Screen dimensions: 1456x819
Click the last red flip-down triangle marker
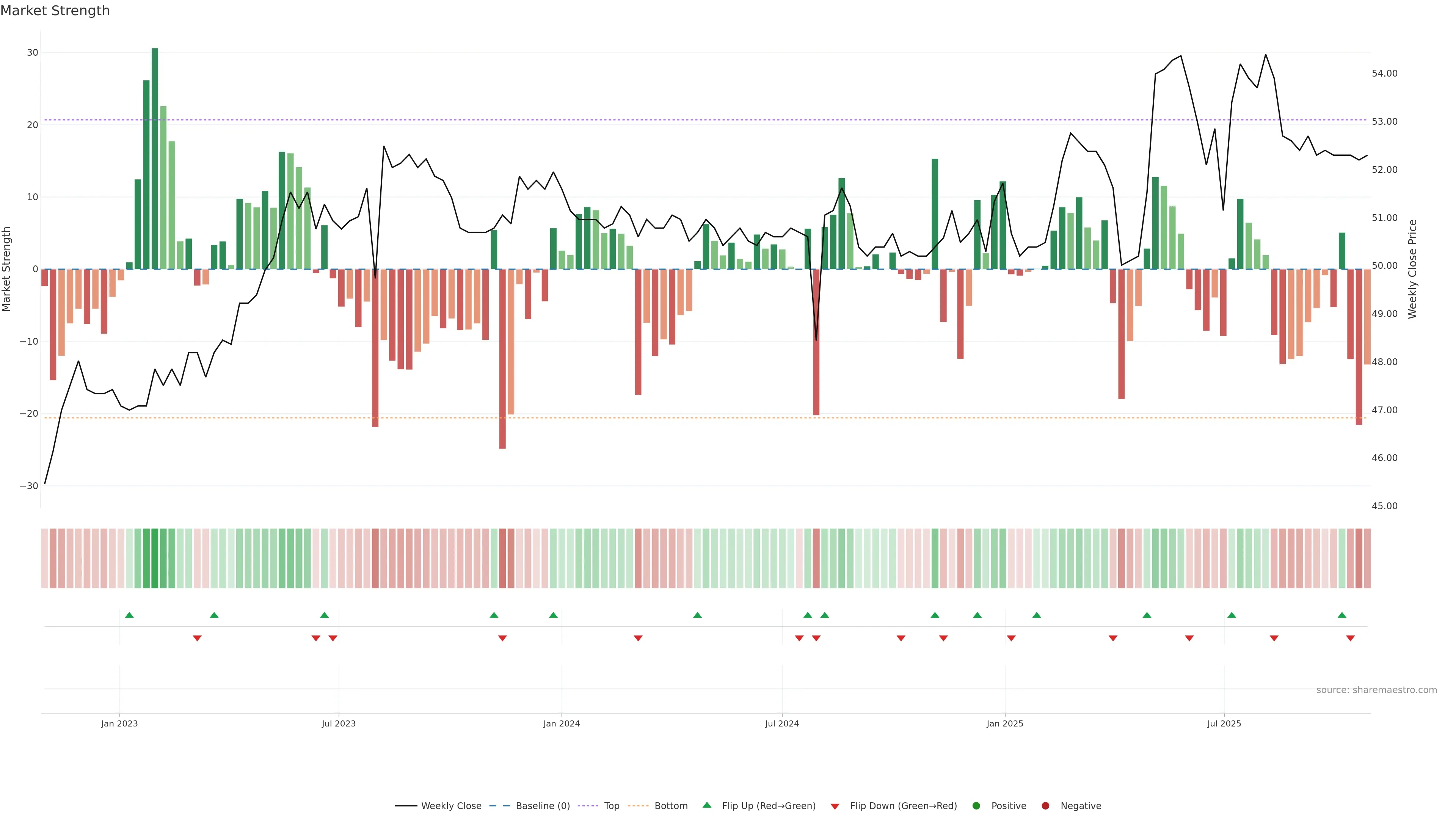click(x=1350, y=638)
